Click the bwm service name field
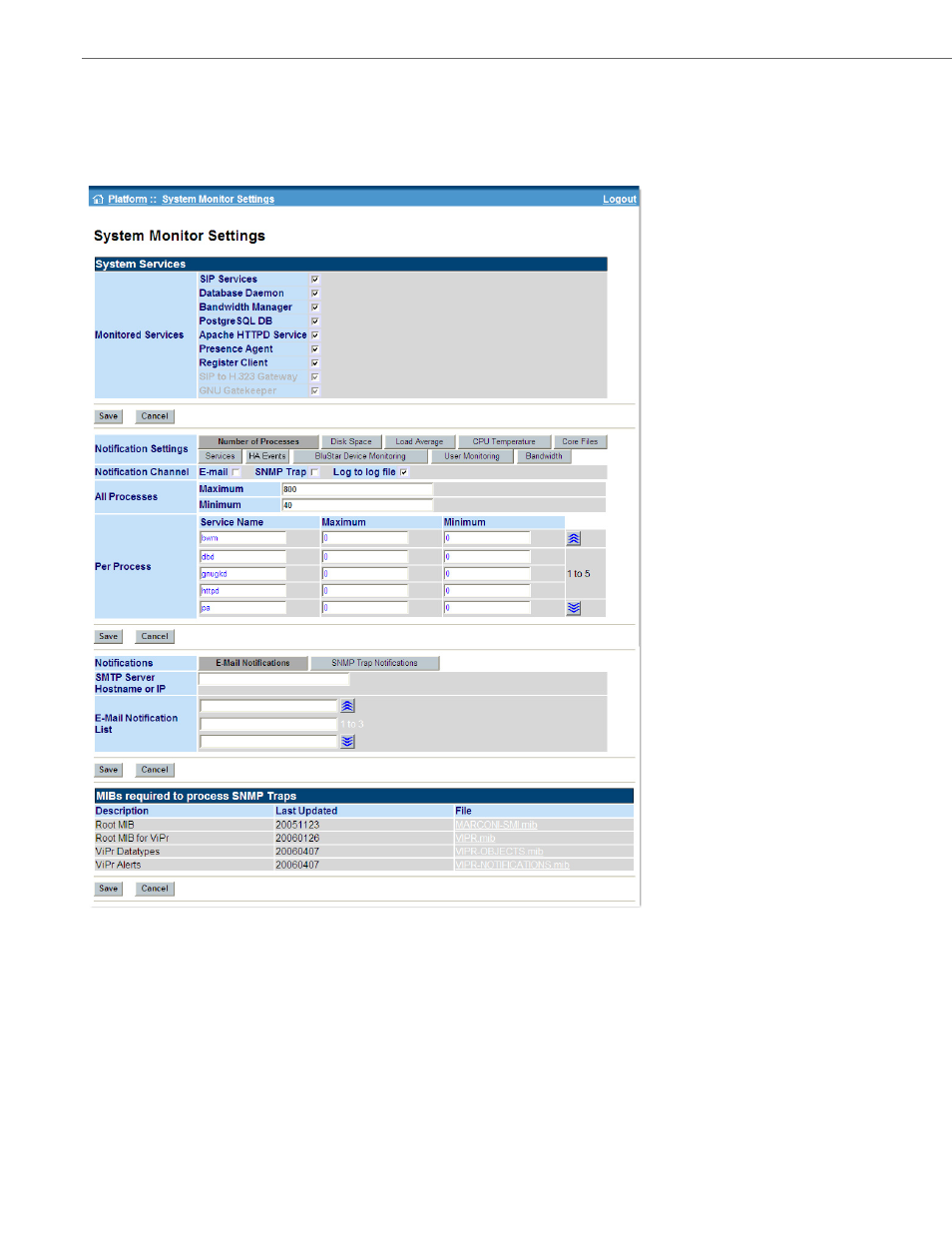The image size is (952, 1233). point(243,538)
